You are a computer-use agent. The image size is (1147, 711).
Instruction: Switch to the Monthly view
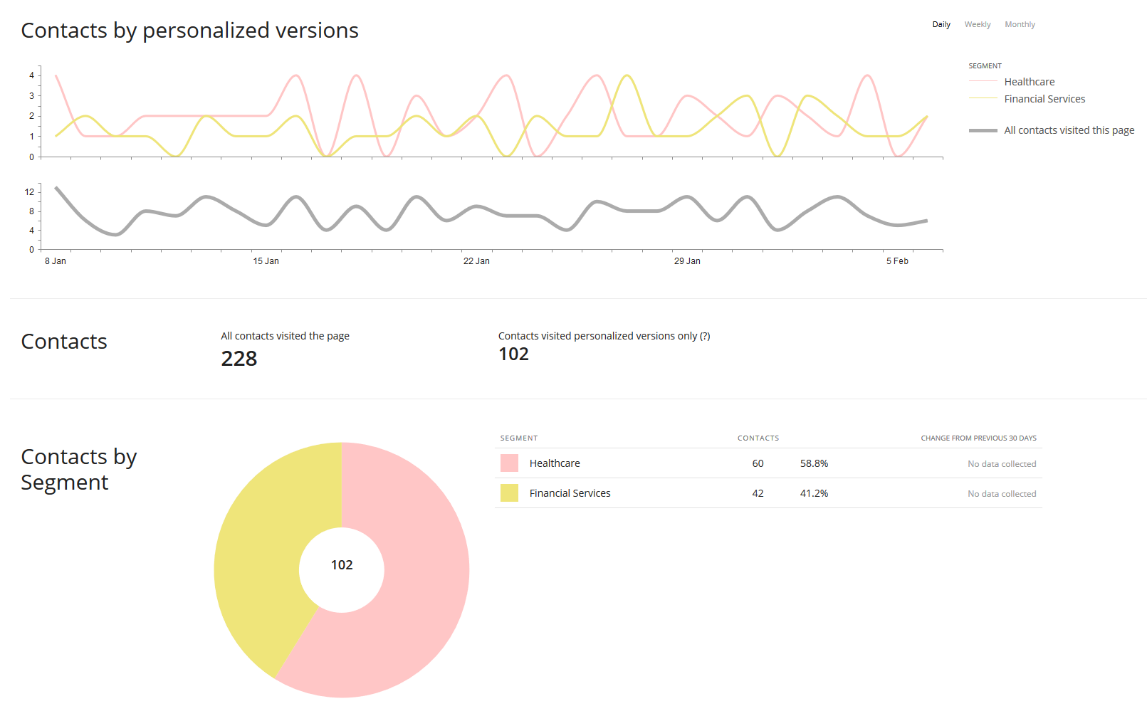(1019, 24)
